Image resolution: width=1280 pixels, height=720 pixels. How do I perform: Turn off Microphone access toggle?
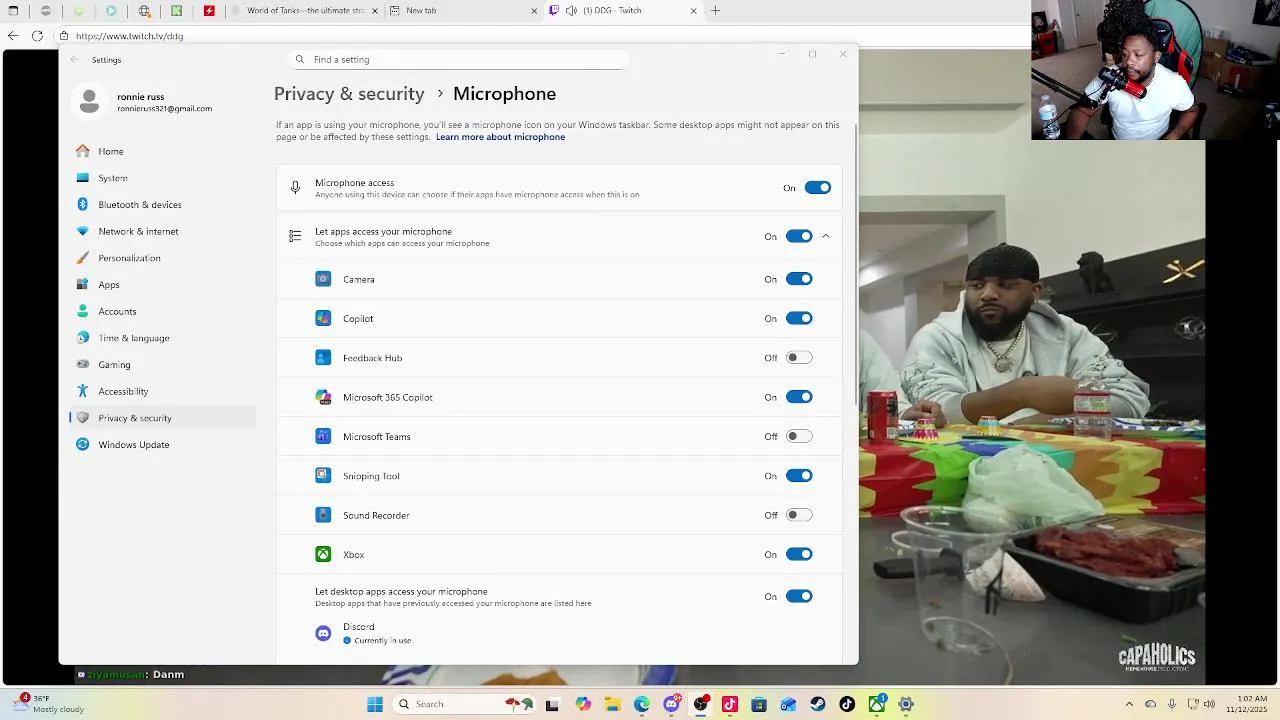817,188
